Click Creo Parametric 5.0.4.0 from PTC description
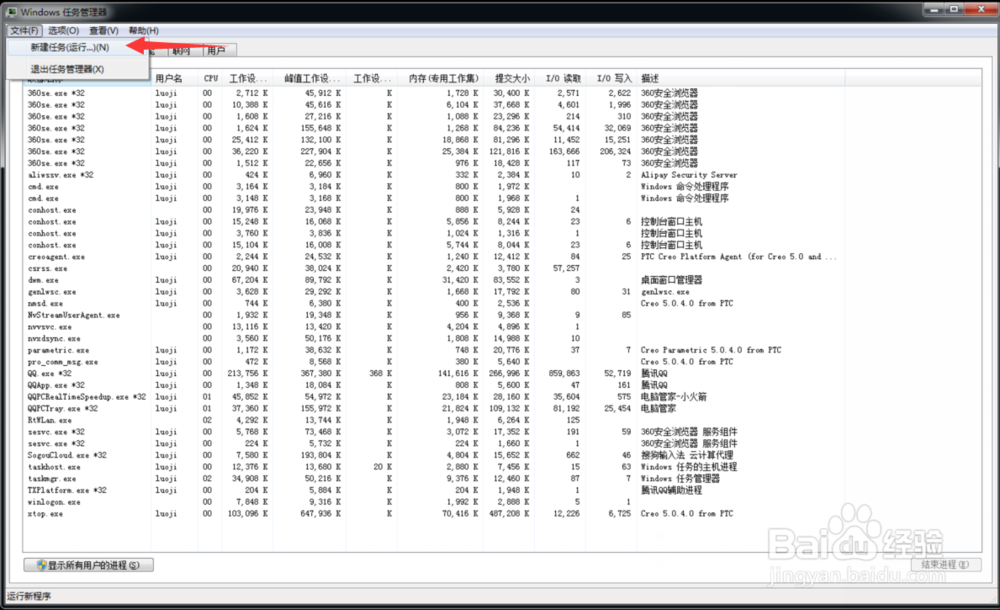The width and height of the screenshot is (1000, 610). (710, 350)
